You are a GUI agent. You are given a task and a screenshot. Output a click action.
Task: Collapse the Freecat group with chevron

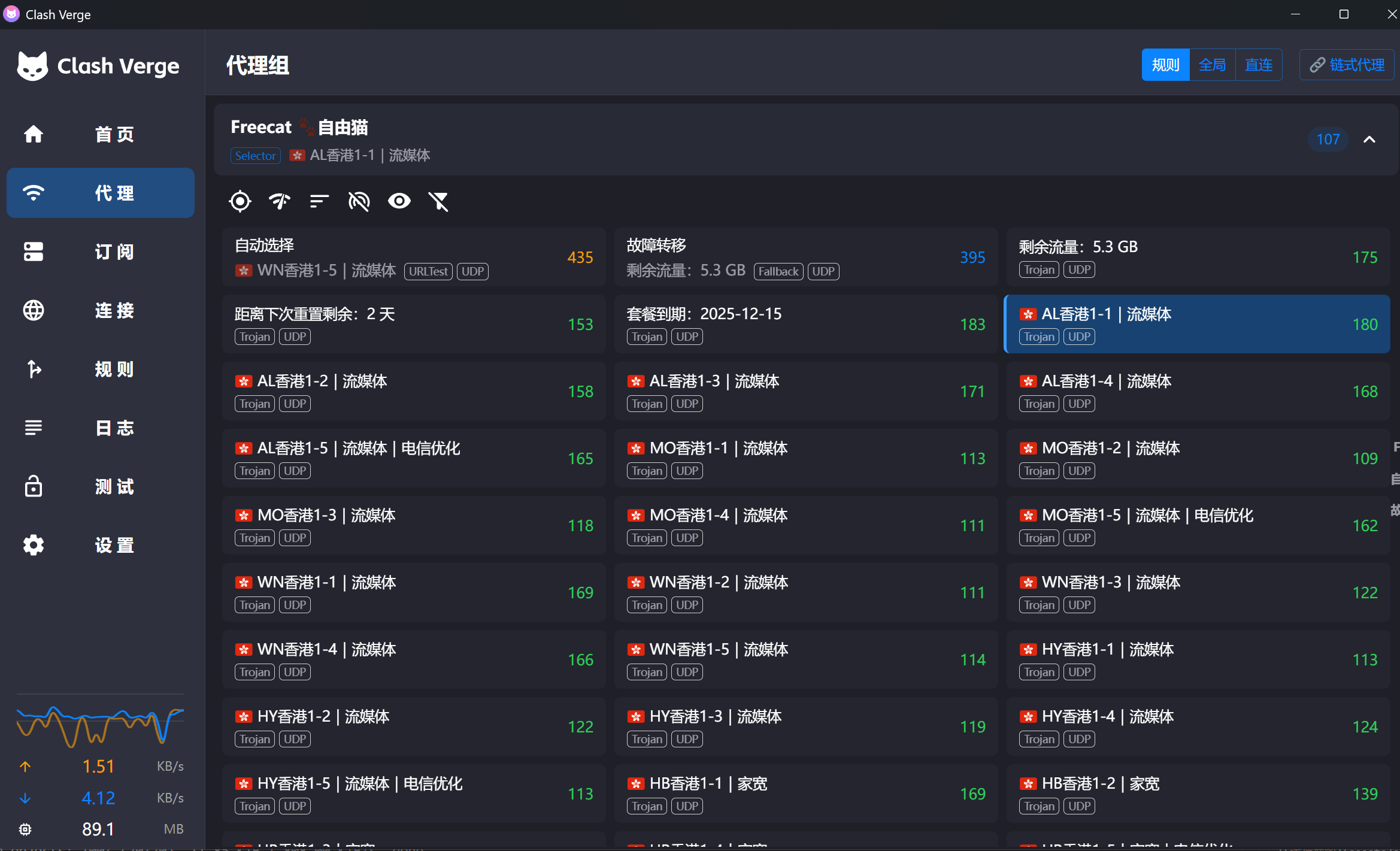1369,140
